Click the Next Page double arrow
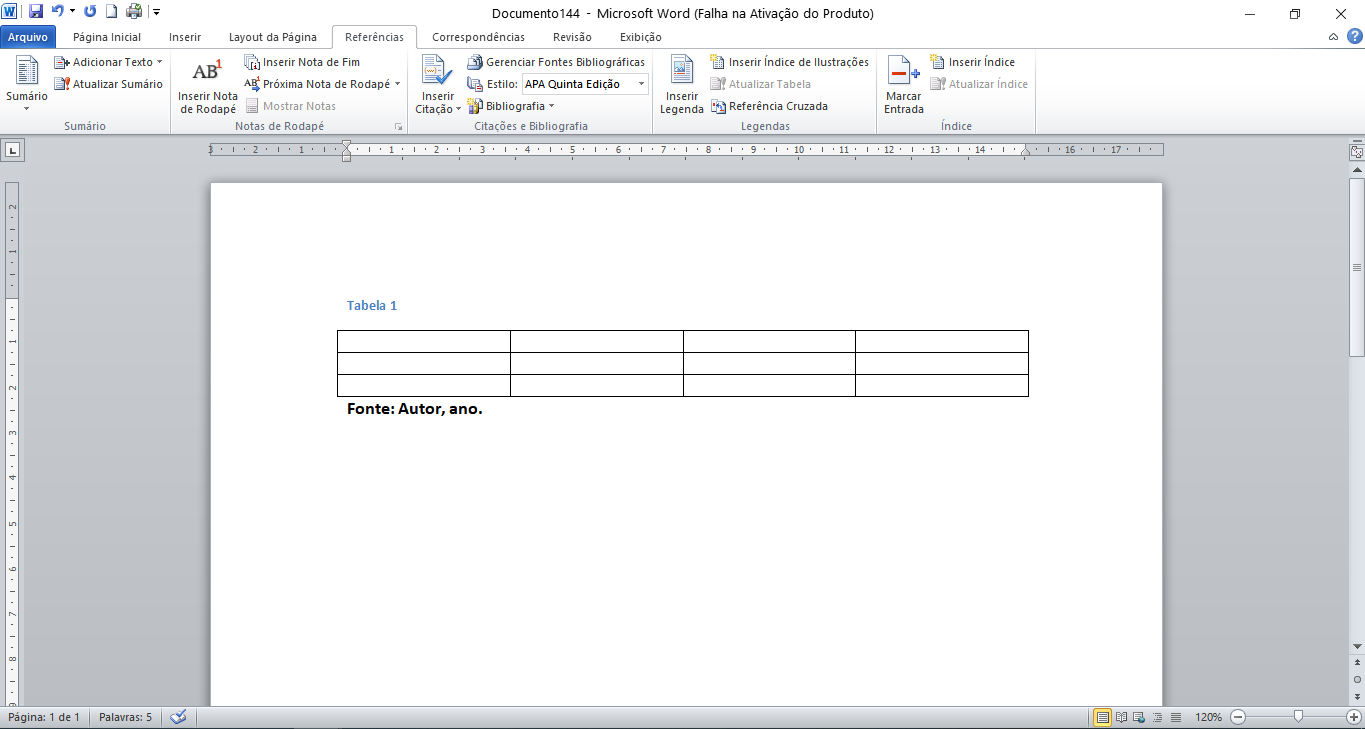This screenshot has height=729, width=1365. (1357, 696)
